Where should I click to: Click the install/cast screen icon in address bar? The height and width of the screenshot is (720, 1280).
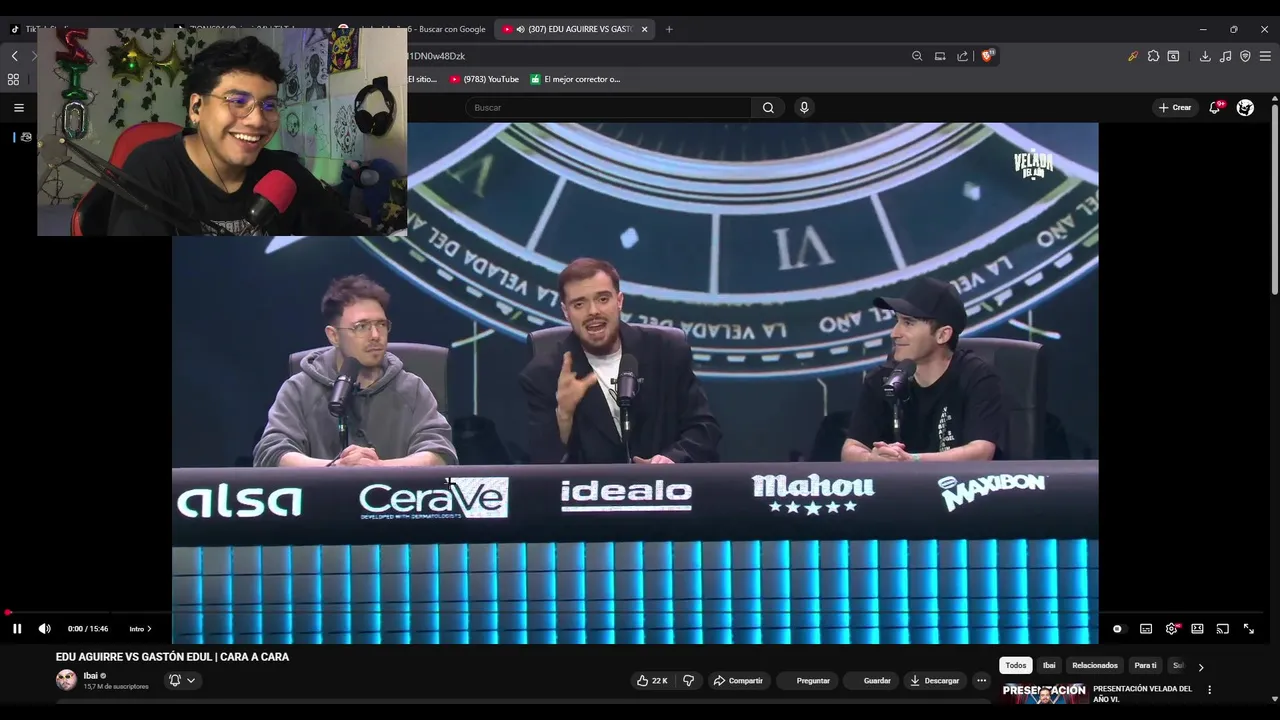coord(940,56)
